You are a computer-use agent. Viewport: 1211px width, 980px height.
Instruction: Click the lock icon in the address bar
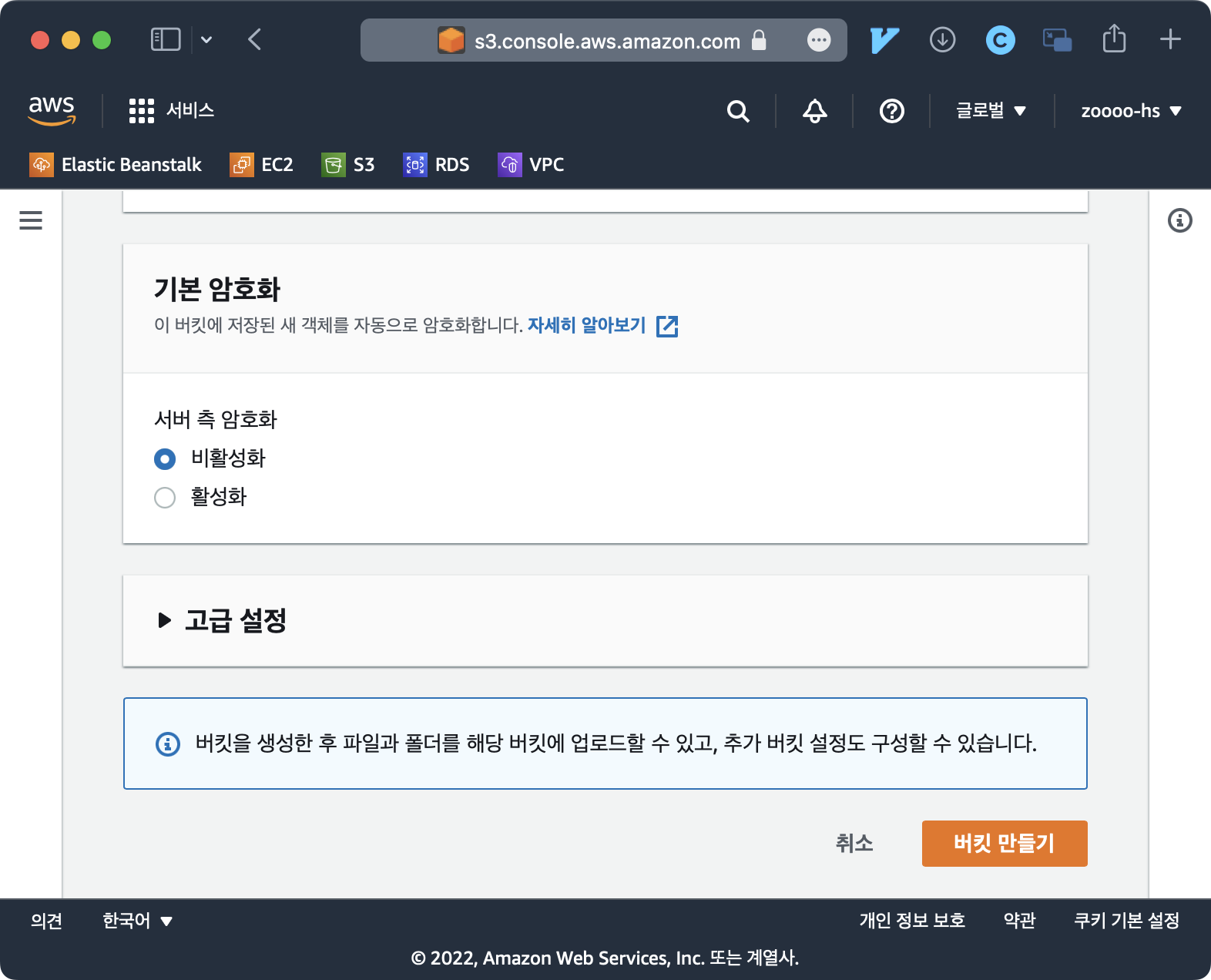point(759,40)
